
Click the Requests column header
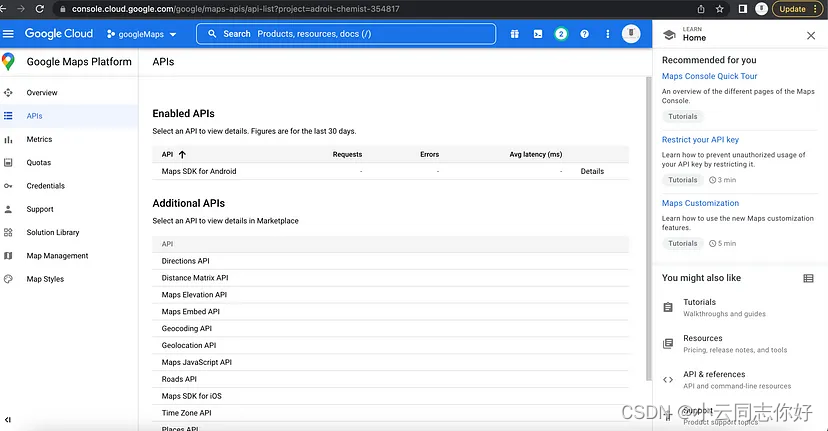pyautogui.click(x=347, y=154)
